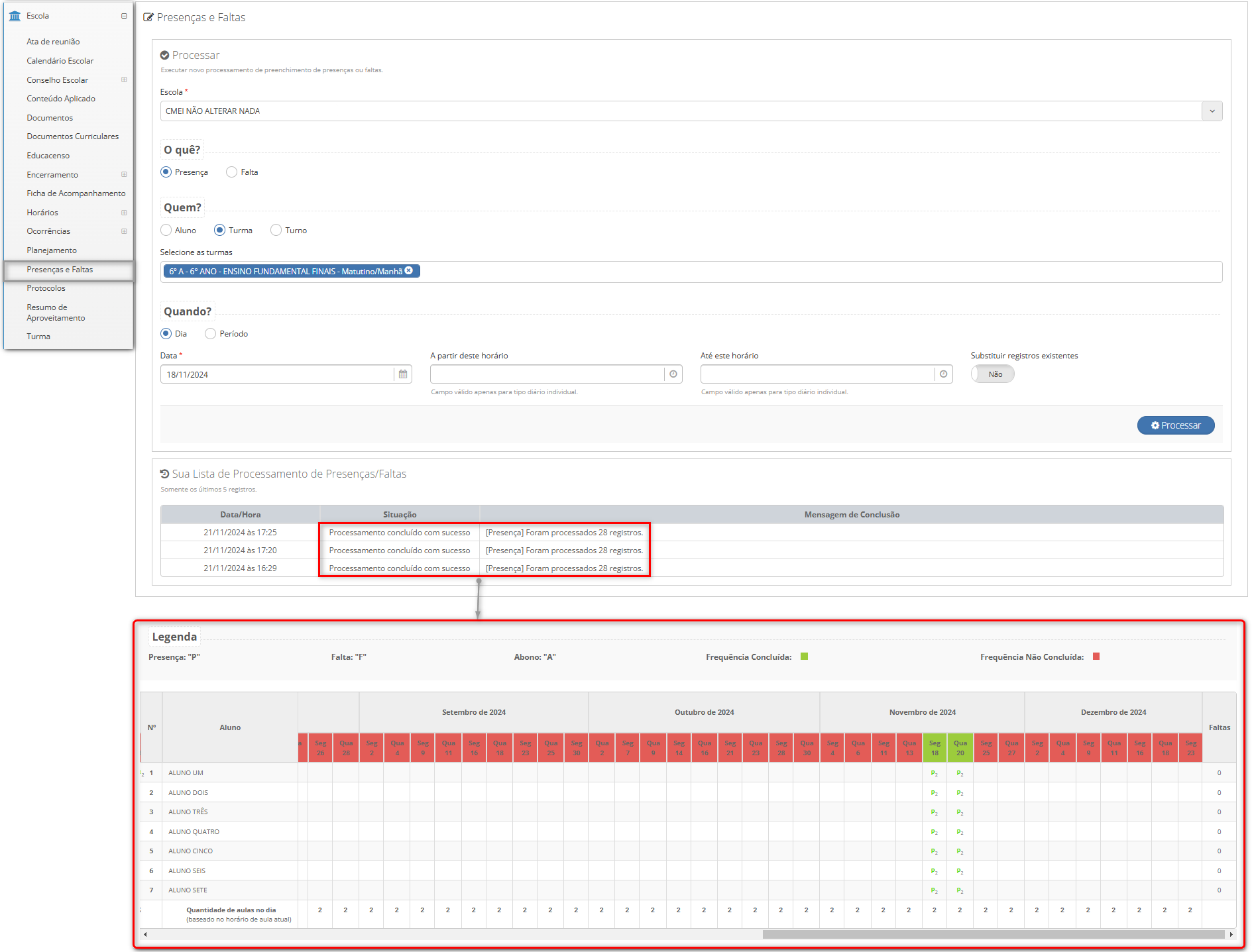Click the scrollbar left arrow
Screen dimensions: 1252x952
(145, 935)
